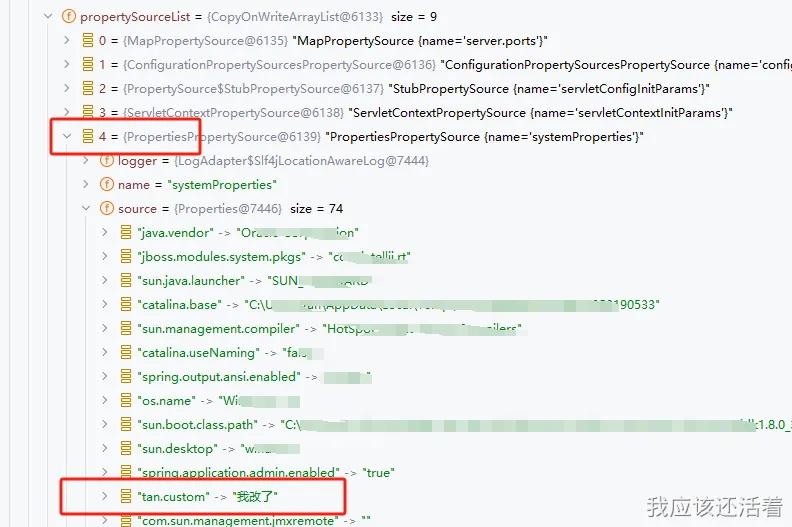The width and height of the screenshot is (792, 527).
Task: Click the field icon beside logger
Action: (107, 161)
